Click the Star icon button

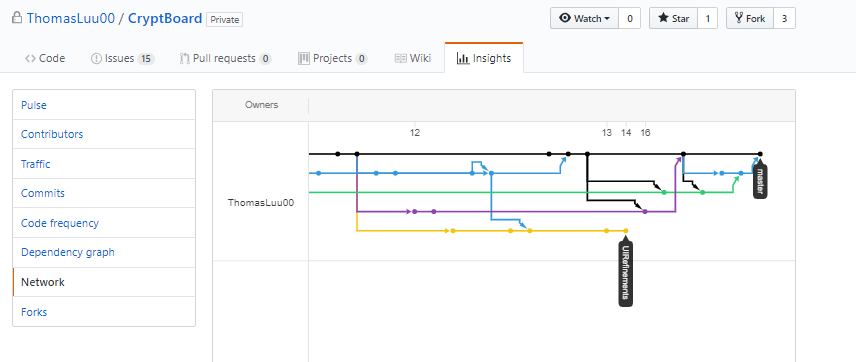click(x=673, y=19)
